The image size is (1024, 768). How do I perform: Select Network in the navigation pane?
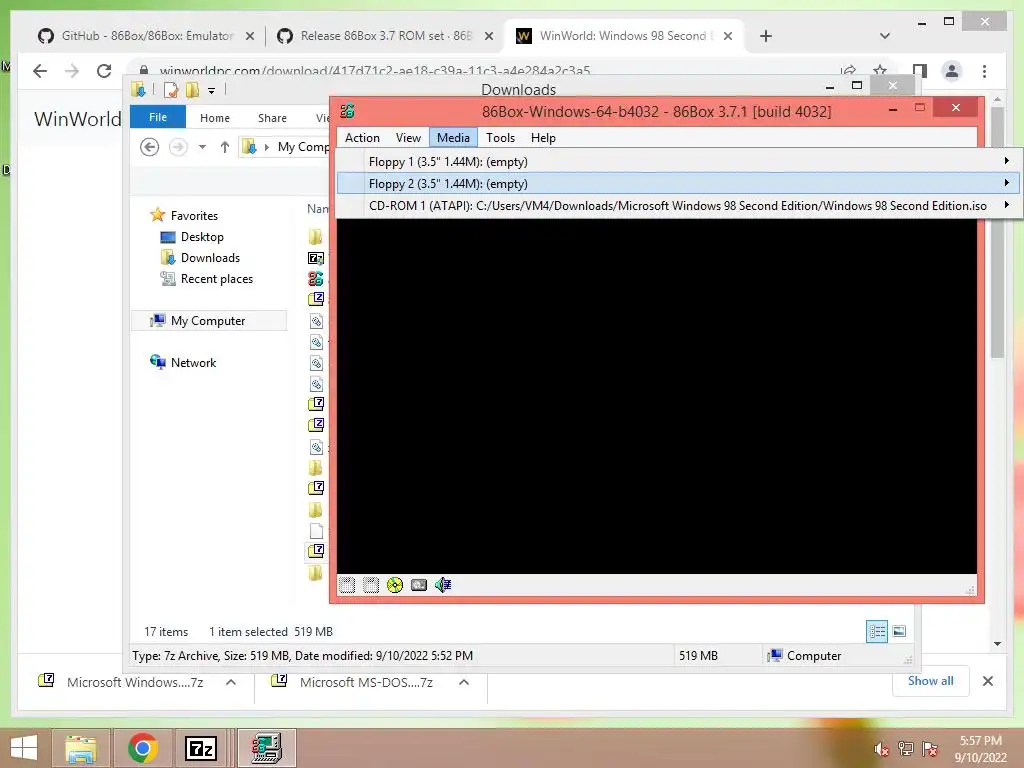click(x=193, y=362)
